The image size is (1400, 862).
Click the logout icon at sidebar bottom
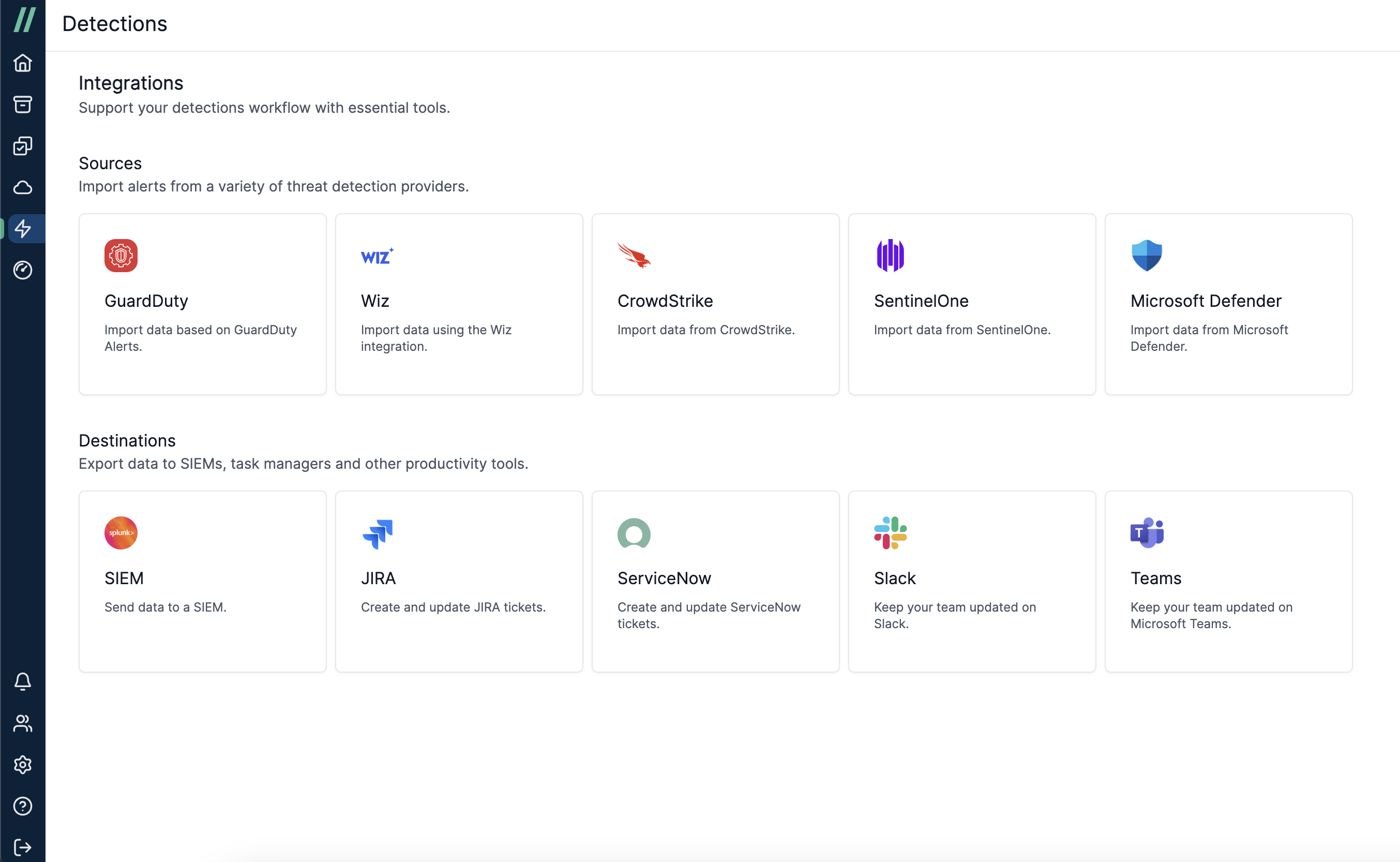point(23,847)
